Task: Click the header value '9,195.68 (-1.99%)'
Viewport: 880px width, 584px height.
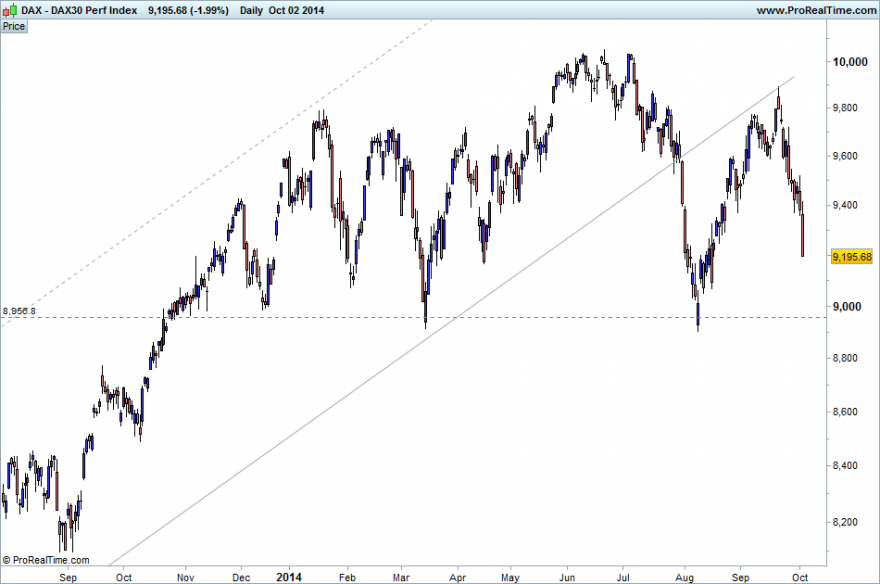Action: tap(189, 10)
